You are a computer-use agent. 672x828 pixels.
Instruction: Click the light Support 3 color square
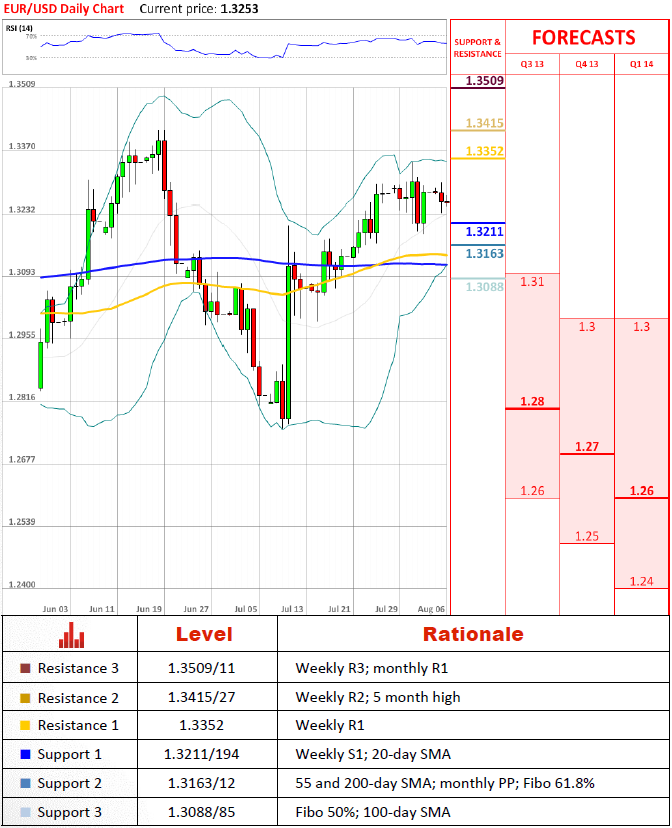pyautogui.click(x=25, y=812)
